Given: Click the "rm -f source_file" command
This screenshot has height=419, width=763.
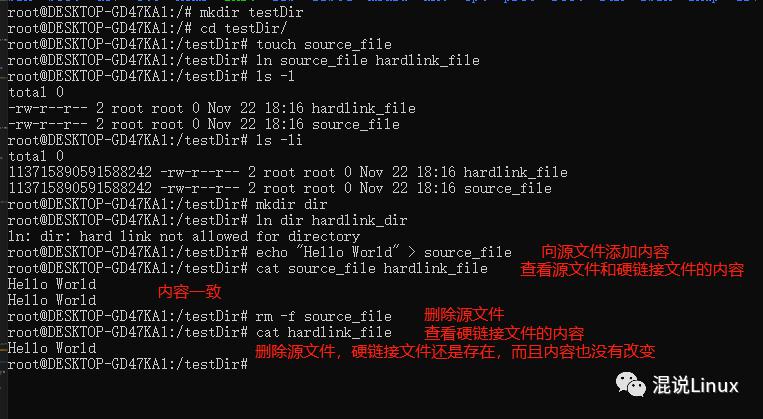Looking at the screenshot, I should 324,316.
